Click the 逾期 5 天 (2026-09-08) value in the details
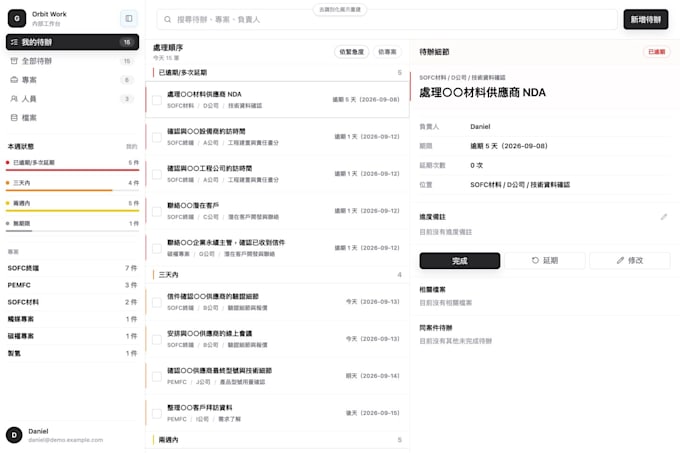The height and width of the screenshot is (453, 680). tap(509, 146)
